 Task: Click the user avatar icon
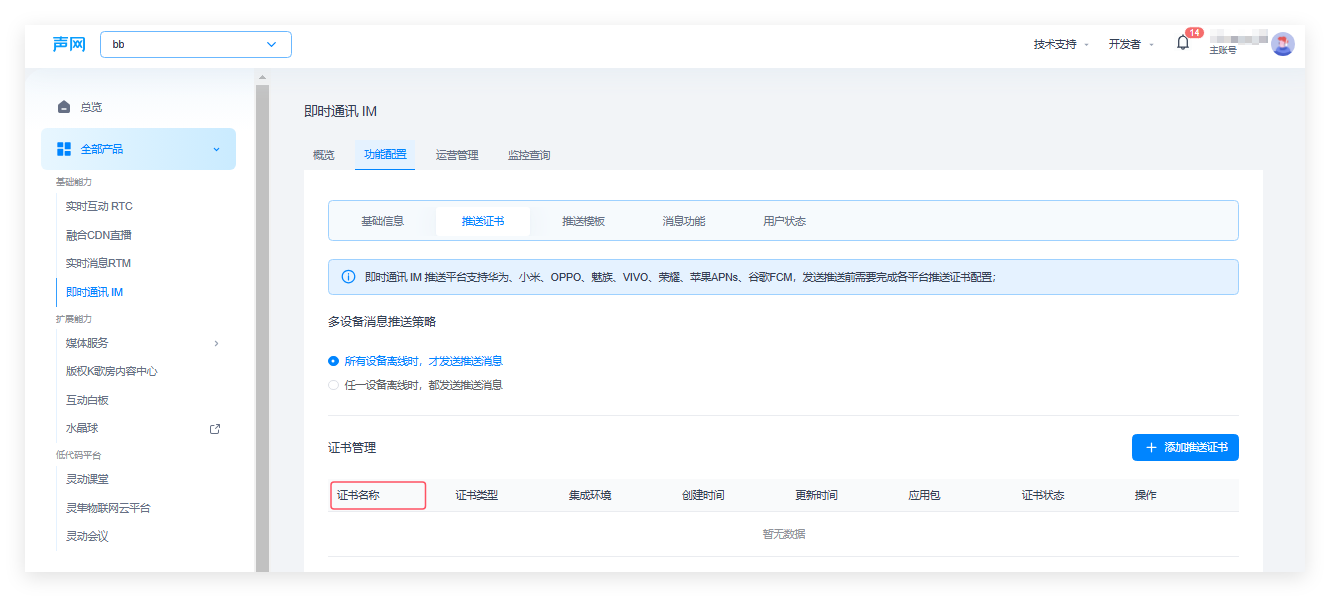coord(1282,44)
